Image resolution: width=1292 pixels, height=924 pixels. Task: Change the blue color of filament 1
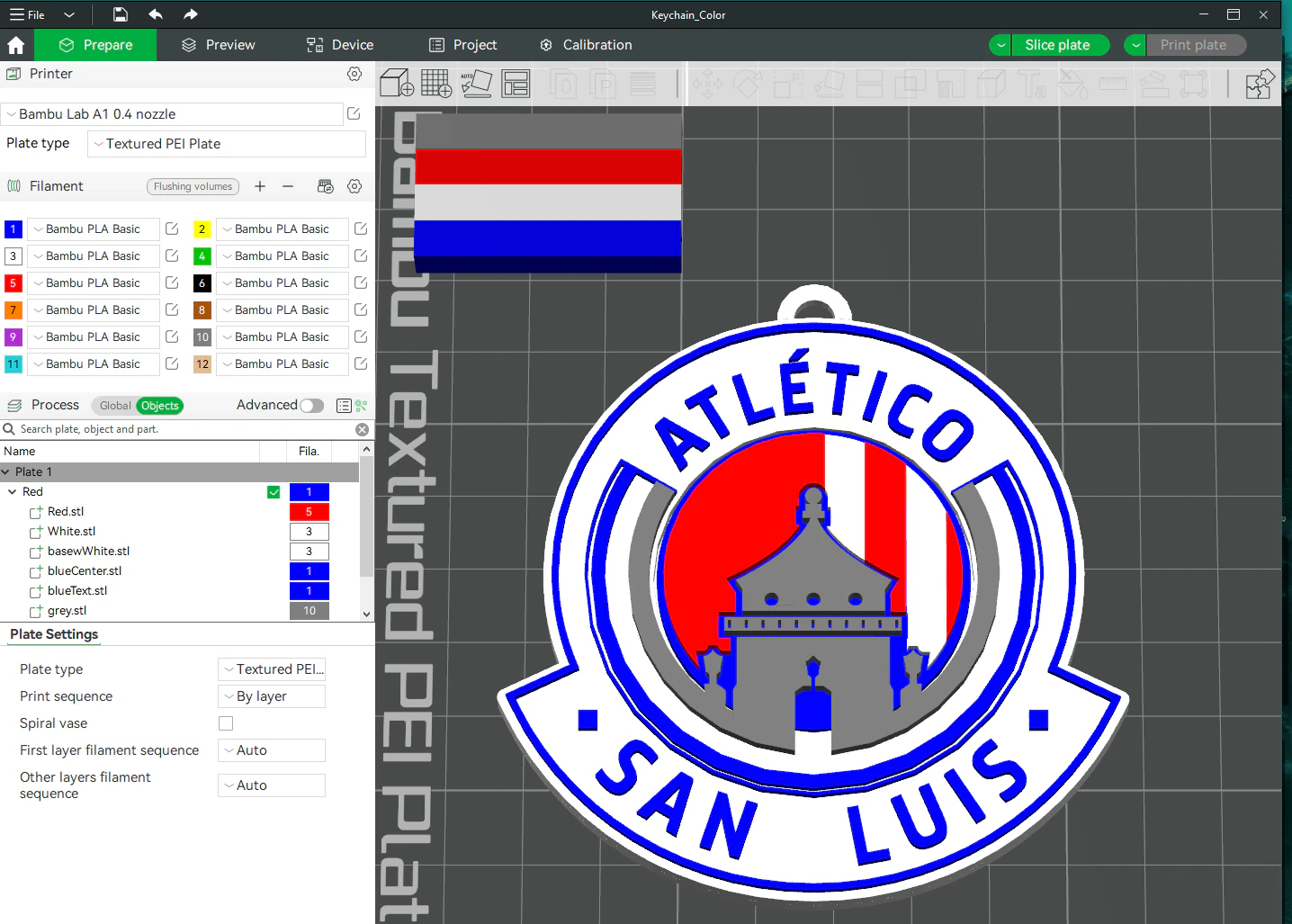click(13, 229)
